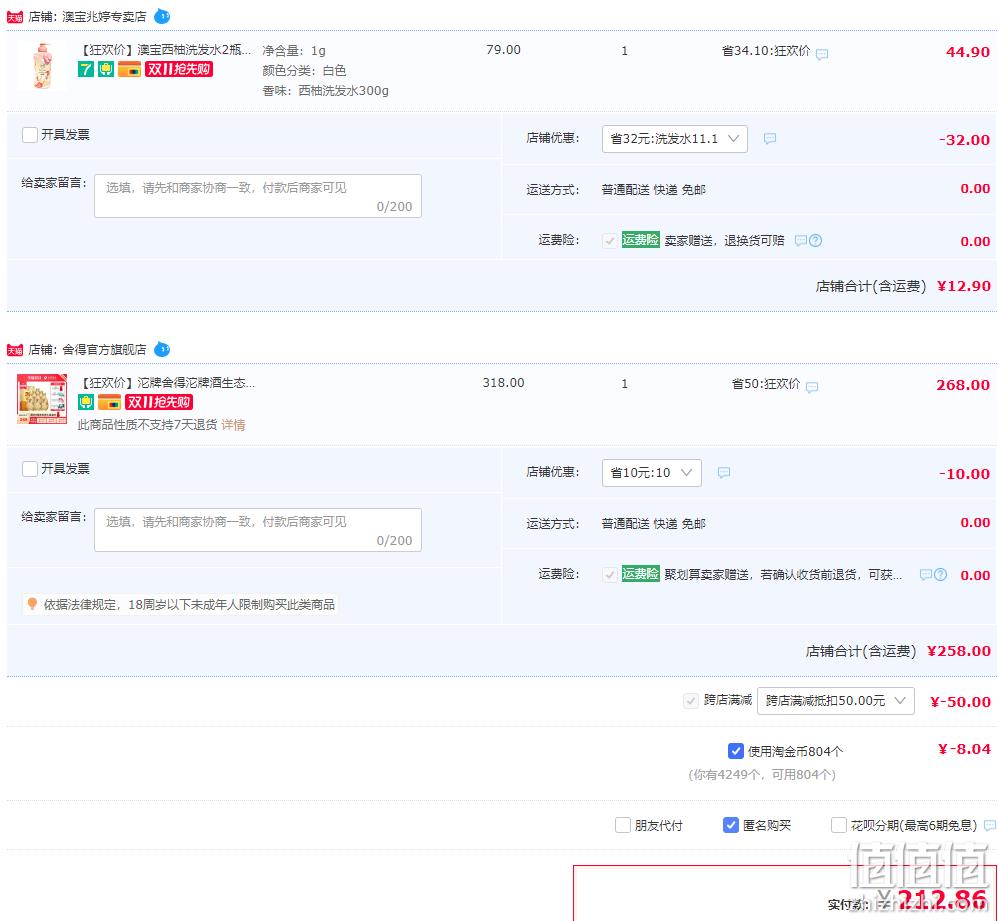Screen dimensions: 998x921
Task: Click help question icon after 退换货可赔
Action: (815, 241)
